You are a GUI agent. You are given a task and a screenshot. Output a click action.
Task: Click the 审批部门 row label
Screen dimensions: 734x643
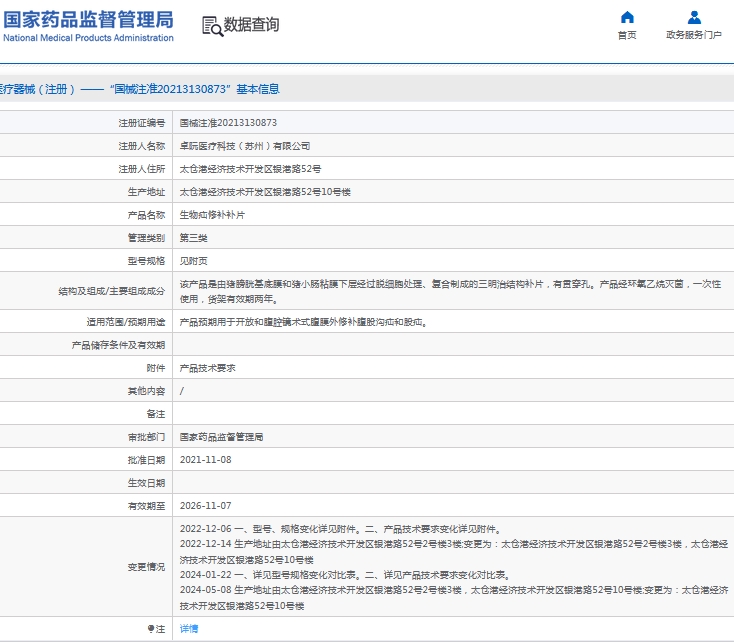[147, 437]
